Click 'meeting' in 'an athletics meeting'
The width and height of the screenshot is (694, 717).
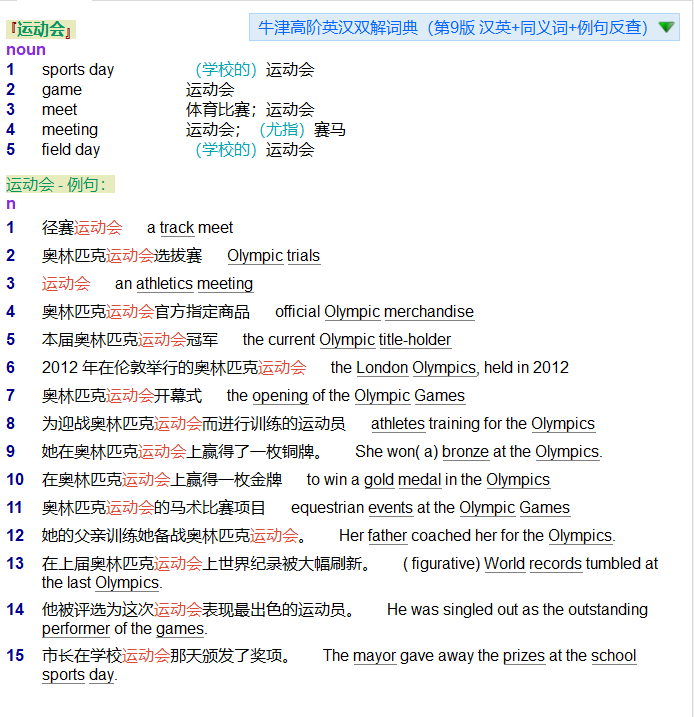(225, 284)
